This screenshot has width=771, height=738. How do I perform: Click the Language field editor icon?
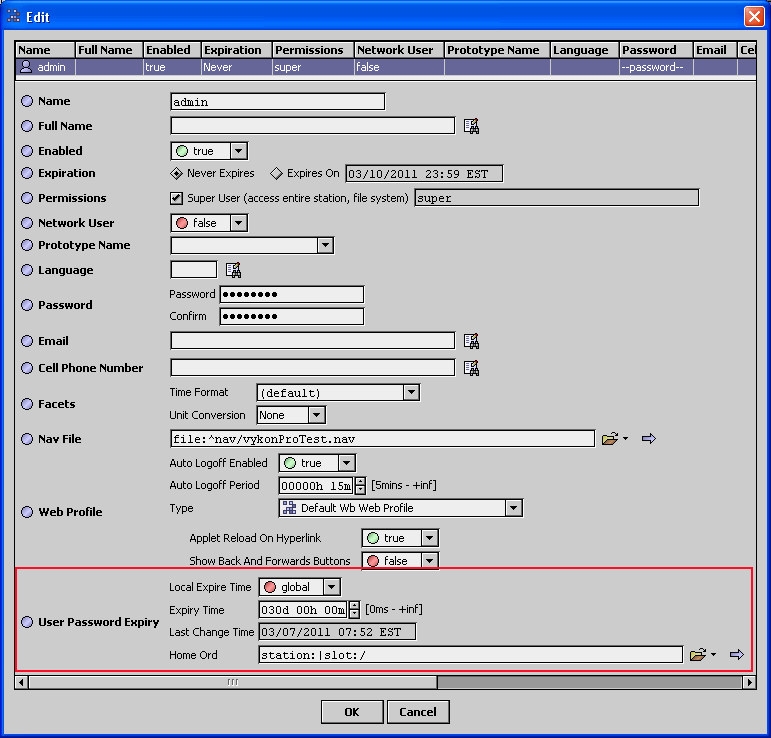[x=233, y=270]
